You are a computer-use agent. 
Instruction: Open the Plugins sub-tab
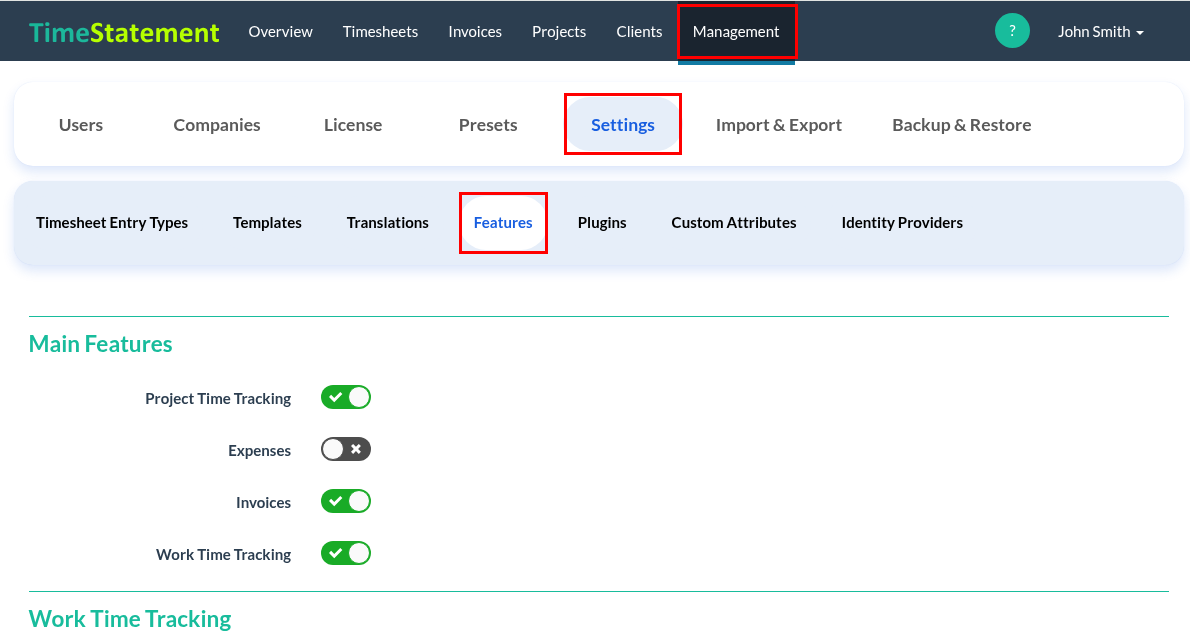pyautogui.click(x=602, y=222)
